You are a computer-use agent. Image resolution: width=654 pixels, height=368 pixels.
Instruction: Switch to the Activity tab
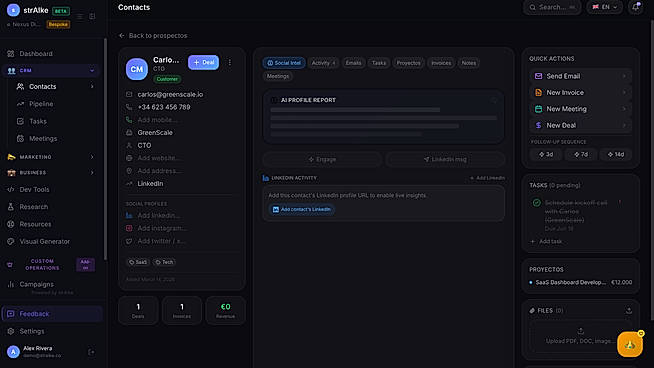(323, 63)
